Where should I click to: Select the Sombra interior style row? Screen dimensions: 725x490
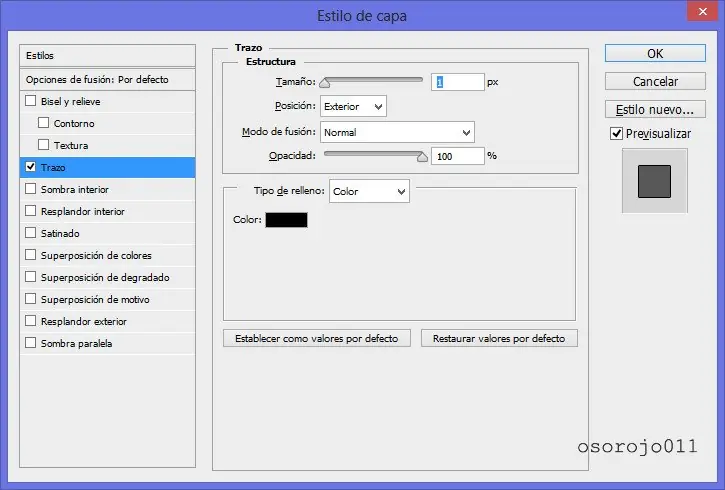coord(107,189)
